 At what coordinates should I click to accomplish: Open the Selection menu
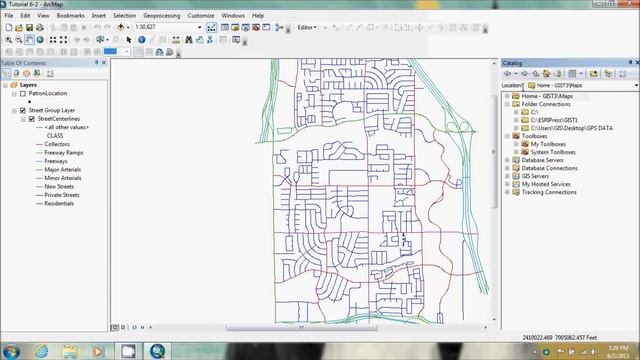(x=124, y=16)
